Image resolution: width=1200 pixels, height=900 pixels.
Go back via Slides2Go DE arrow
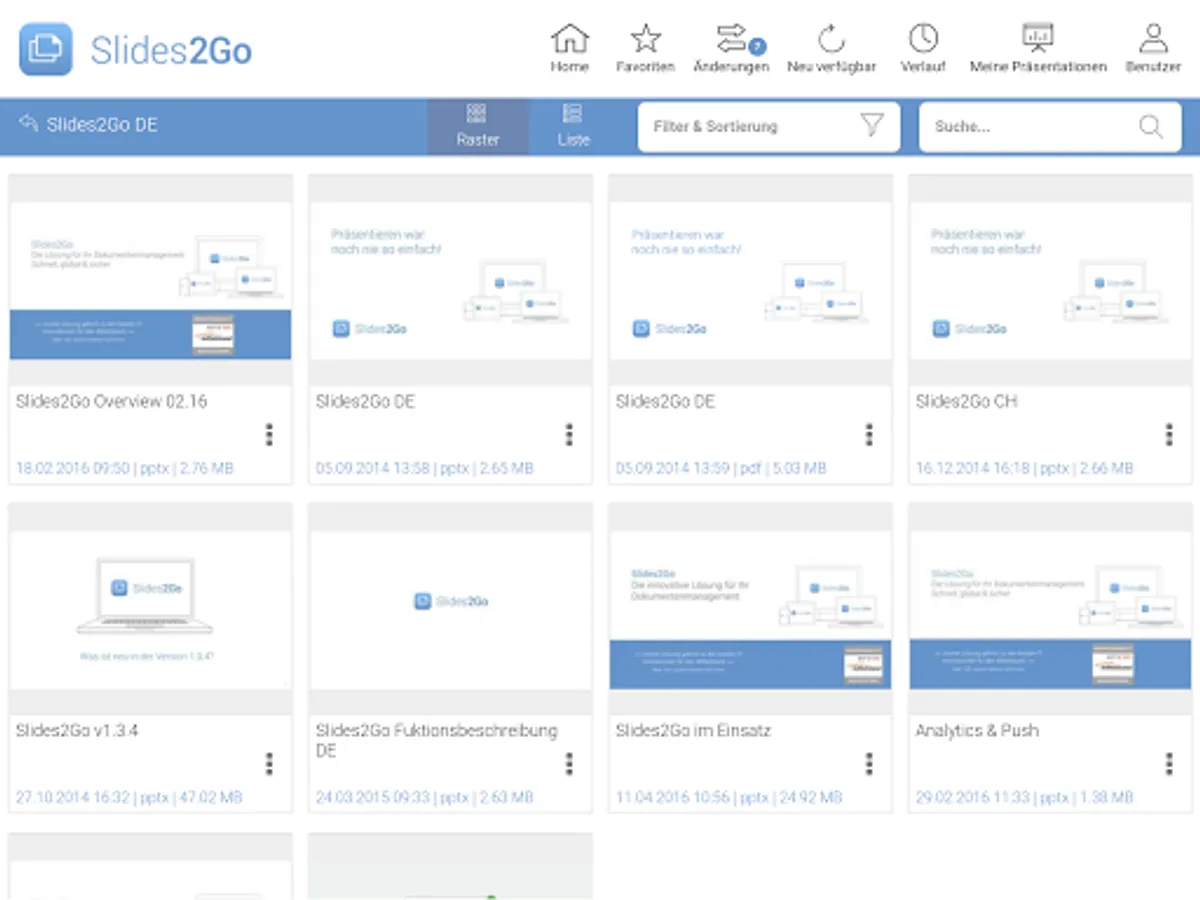coord(28,125)
